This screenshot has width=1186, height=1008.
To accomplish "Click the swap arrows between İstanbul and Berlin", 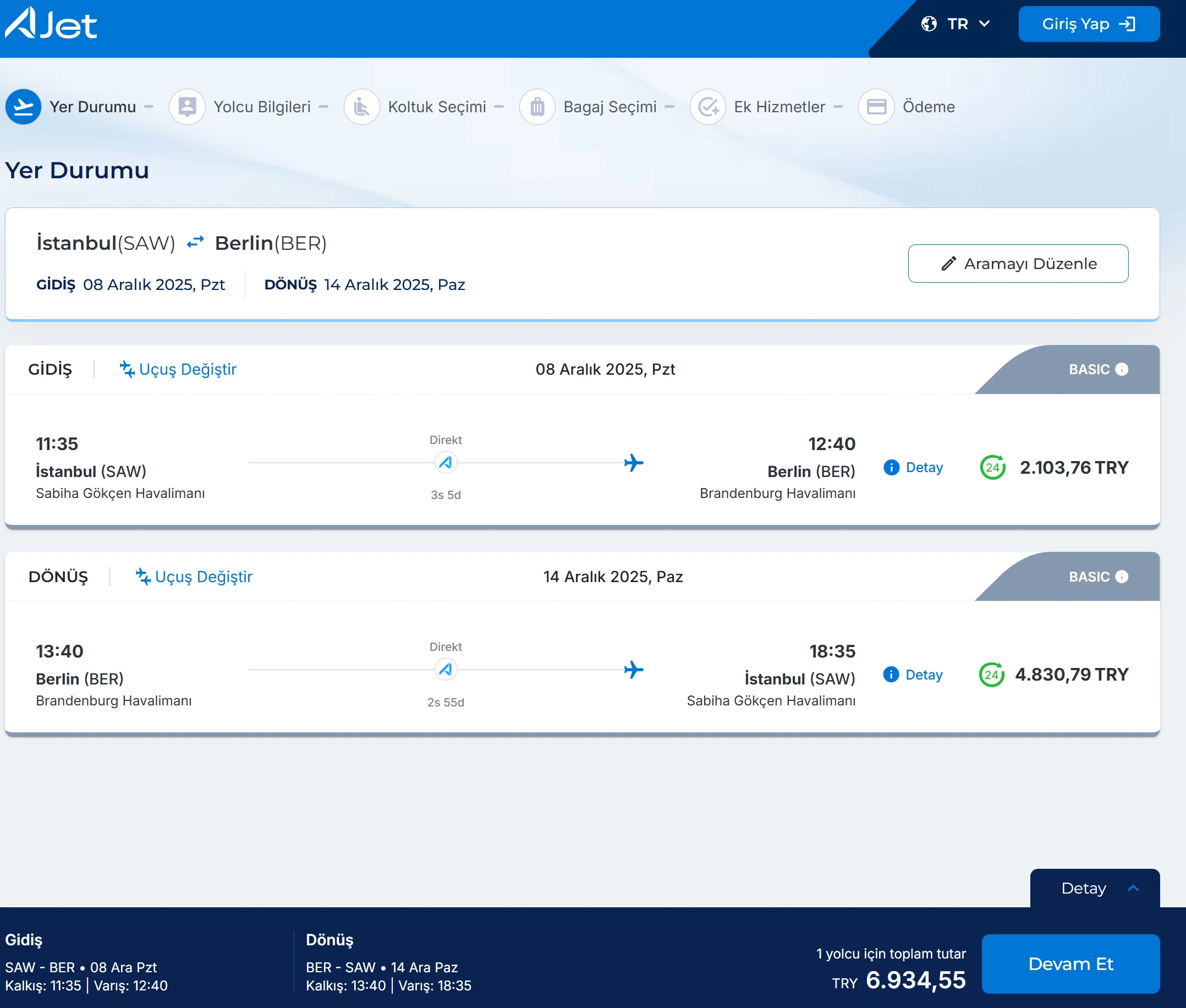I will tap(195, 243).
